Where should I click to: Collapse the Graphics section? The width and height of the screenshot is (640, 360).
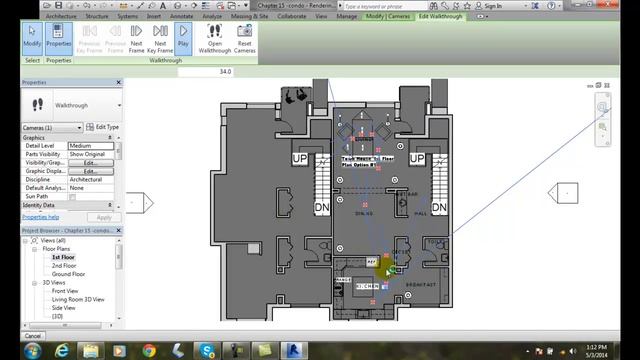pos(110,138)
